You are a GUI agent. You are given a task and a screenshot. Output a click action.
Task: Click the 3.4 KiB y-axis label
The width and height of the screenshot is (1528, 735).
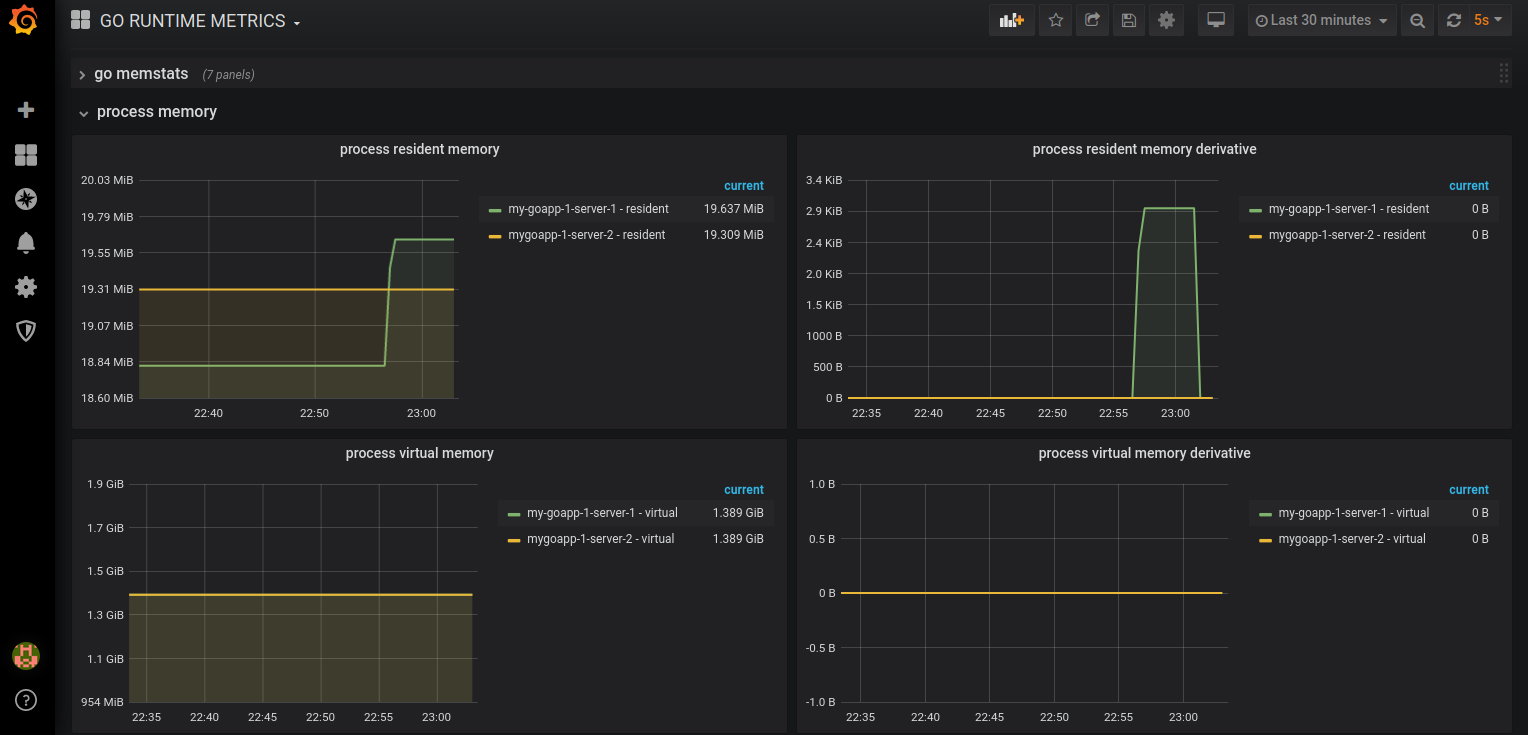point(824,180)
